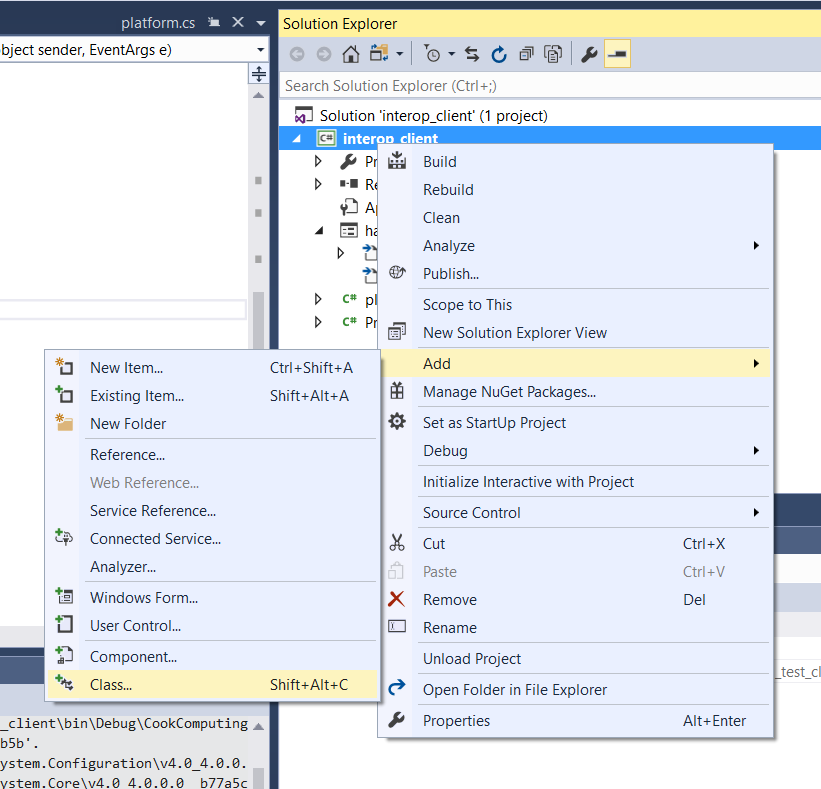Open the Add submenu entry

coord(575,363)
